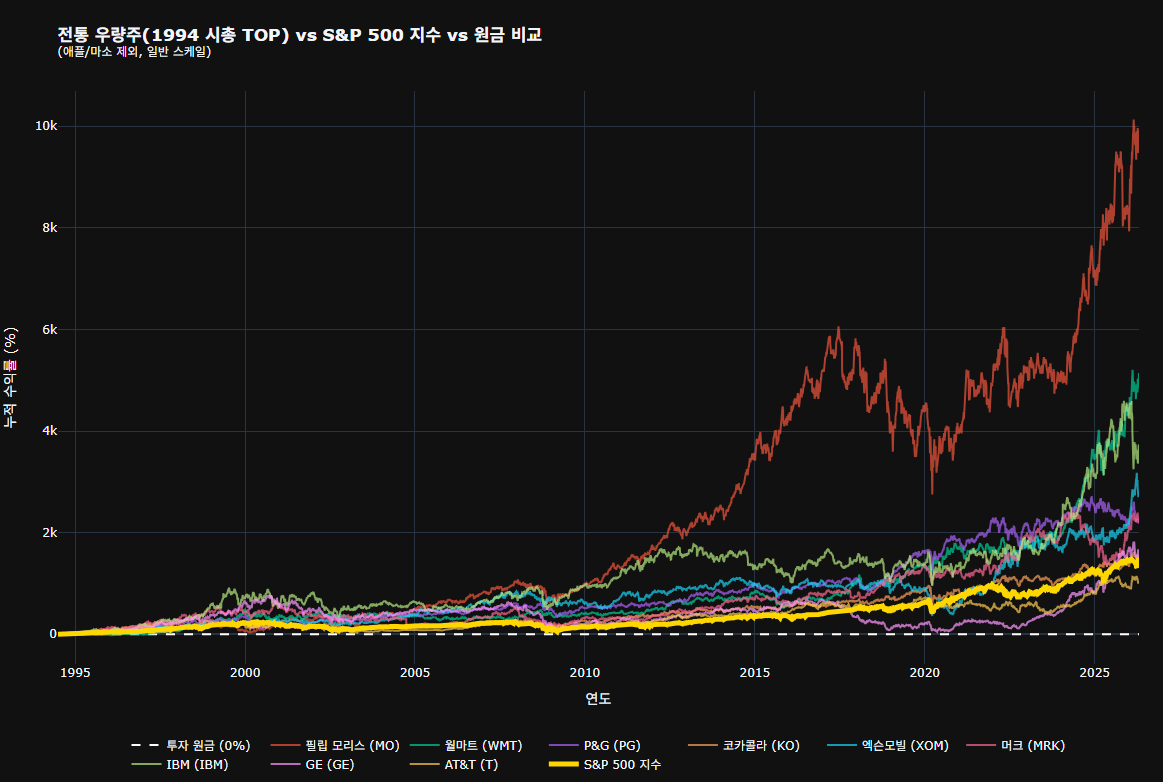Click the x-axis label 연도
This screenshot has width=1163, height=782.
(x=598, y=698)
